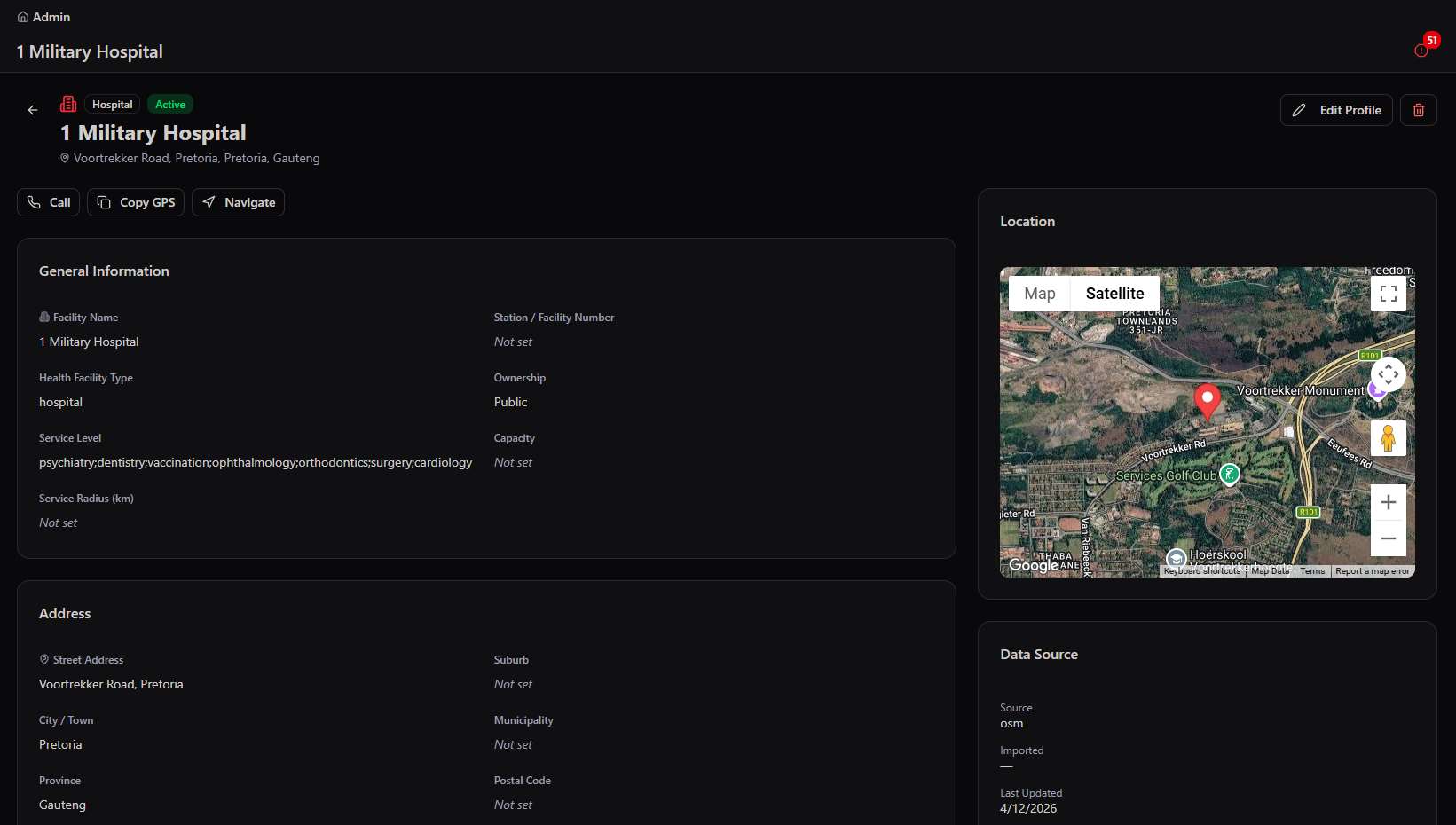Image resolution: width=1456 pixels, height=825 pixels.
Task: Click the address pin icon under title
Action: point(65,158)
